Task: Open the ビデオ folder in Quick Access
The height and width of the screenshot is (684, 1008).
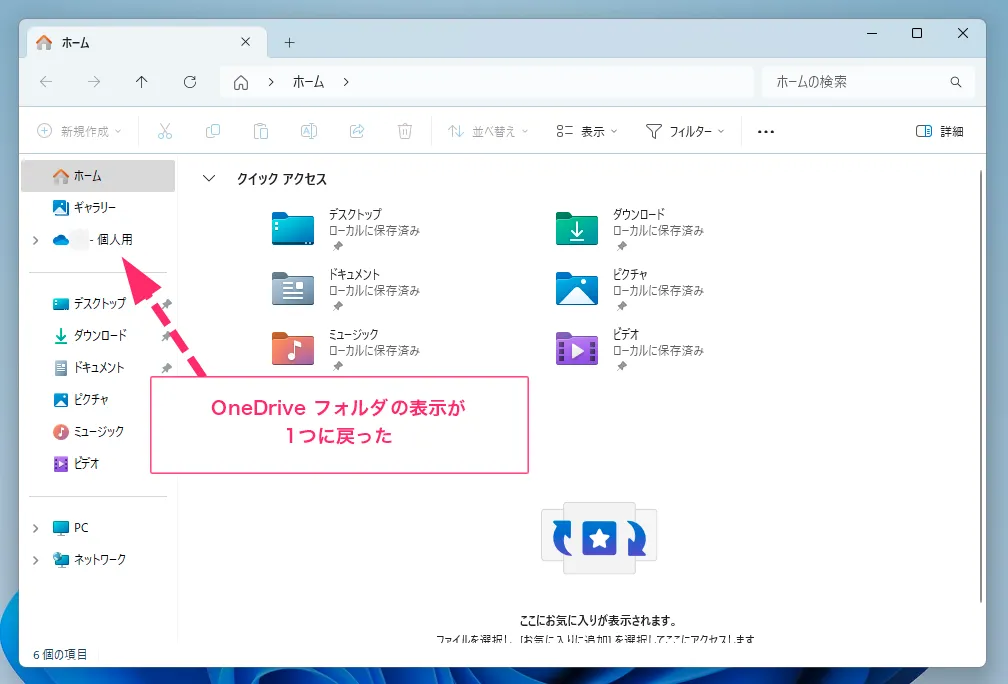Action: [629, 349]
